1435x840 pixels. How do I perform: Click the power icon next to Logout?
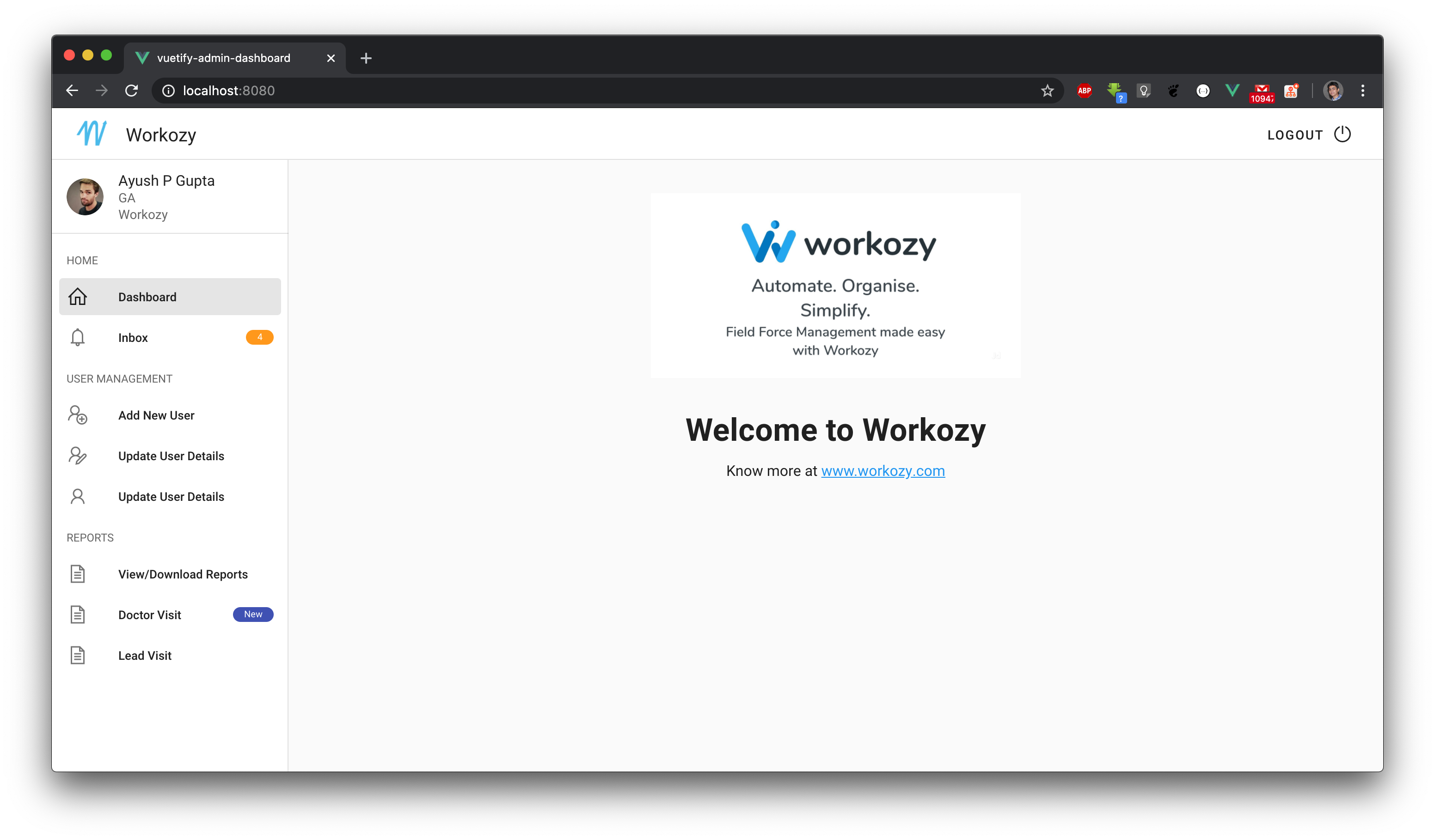[1342, 134]
